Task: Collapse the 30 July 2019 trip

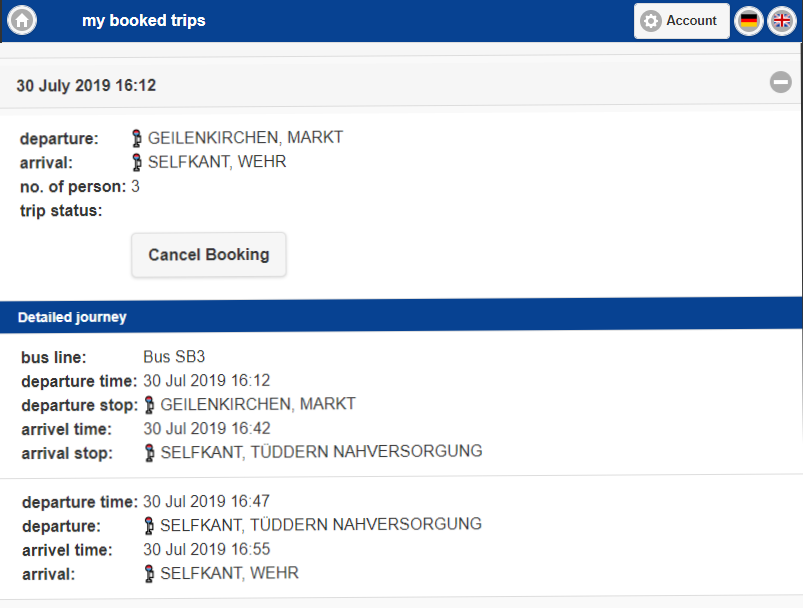Action: (780, 82)
